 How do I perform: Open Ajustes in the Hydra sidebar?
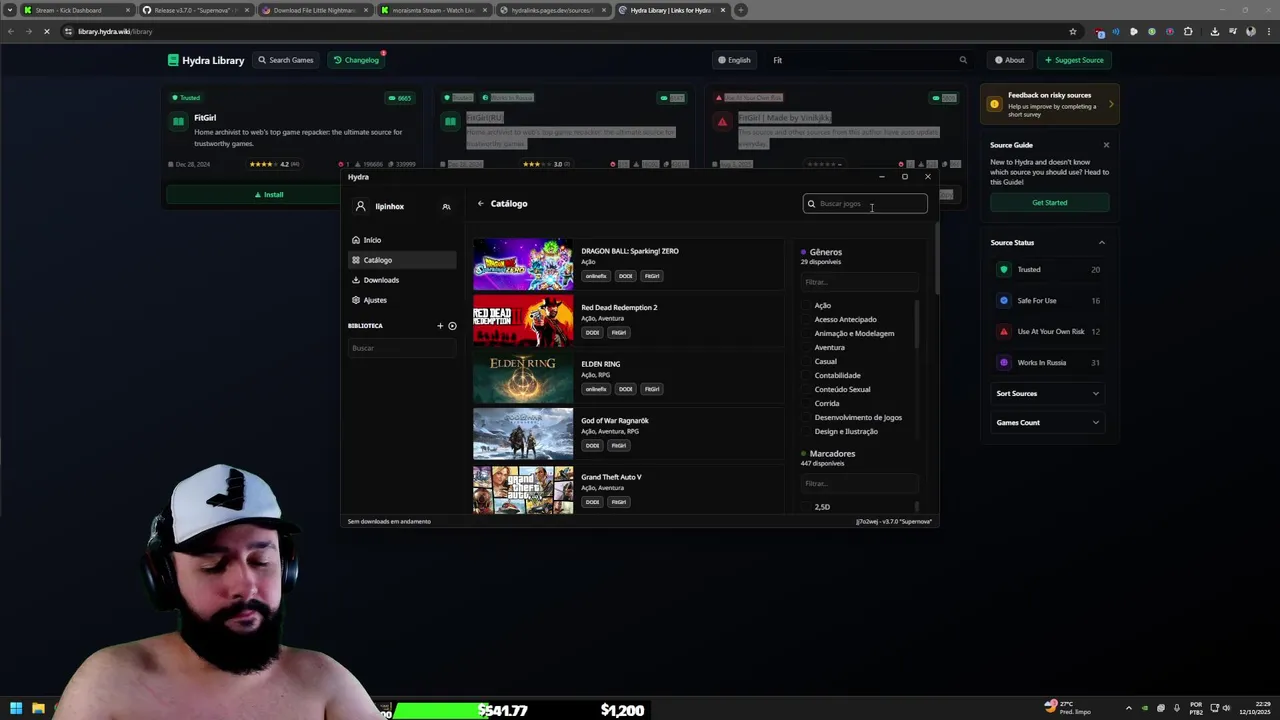pos(402,300)
